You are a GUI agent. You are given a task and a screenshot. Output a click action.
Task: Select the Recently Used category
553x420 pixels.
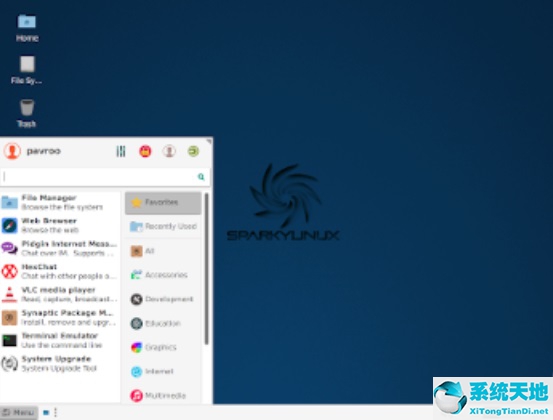pyautogui.click(x=163, y=226)
